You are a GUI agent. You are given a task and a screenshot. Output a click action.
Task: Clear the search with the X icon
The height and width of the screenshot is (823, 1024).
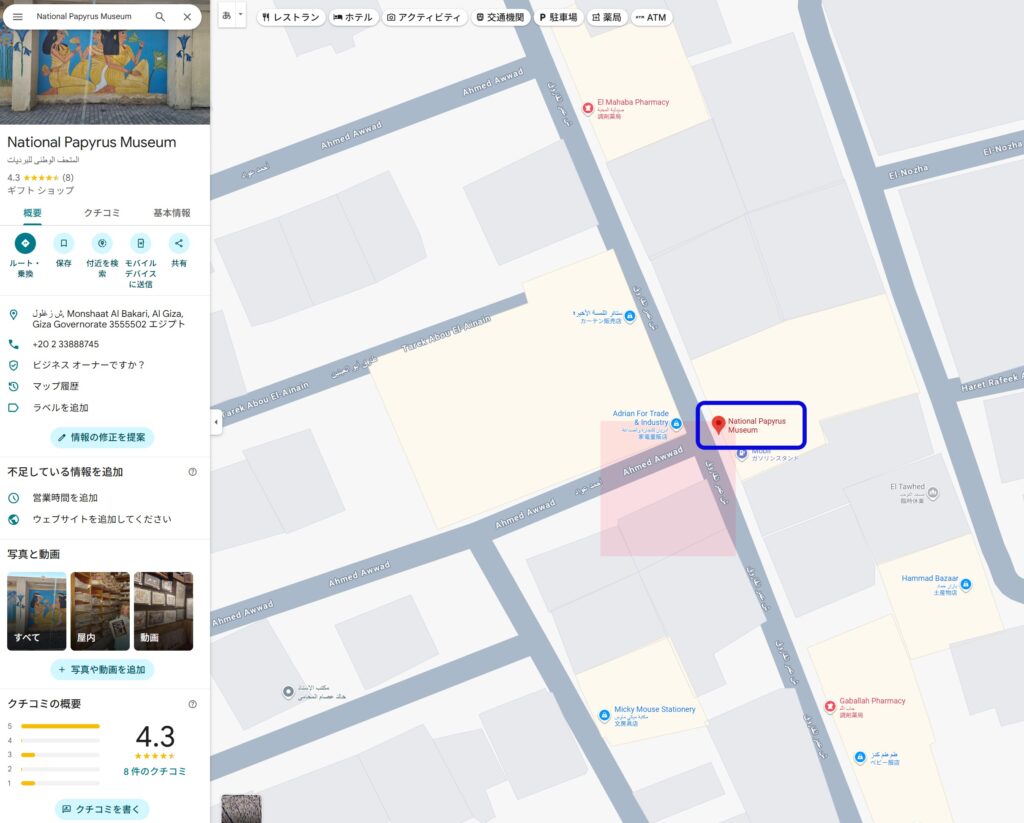(x=187, y=17)
